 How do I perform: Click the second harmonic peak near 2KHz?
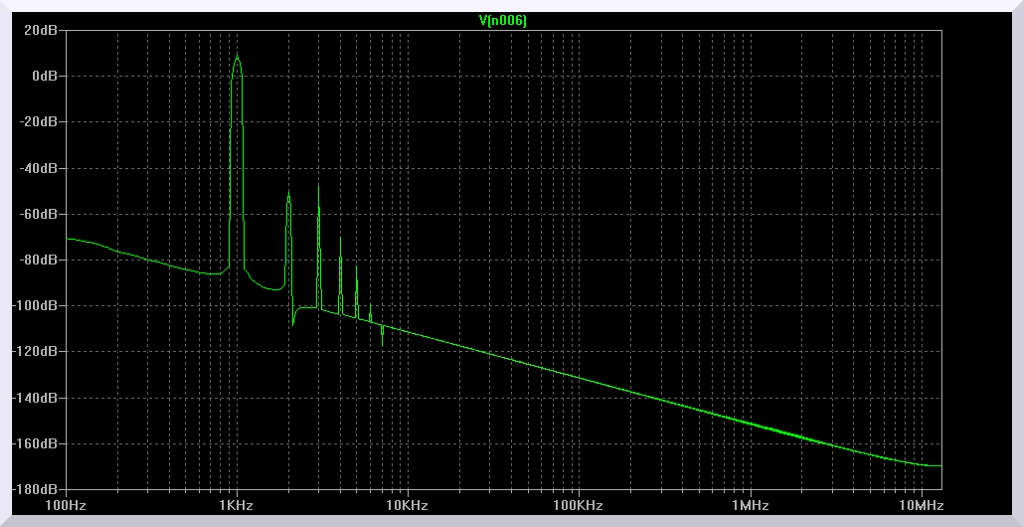(x=288, y=193)
